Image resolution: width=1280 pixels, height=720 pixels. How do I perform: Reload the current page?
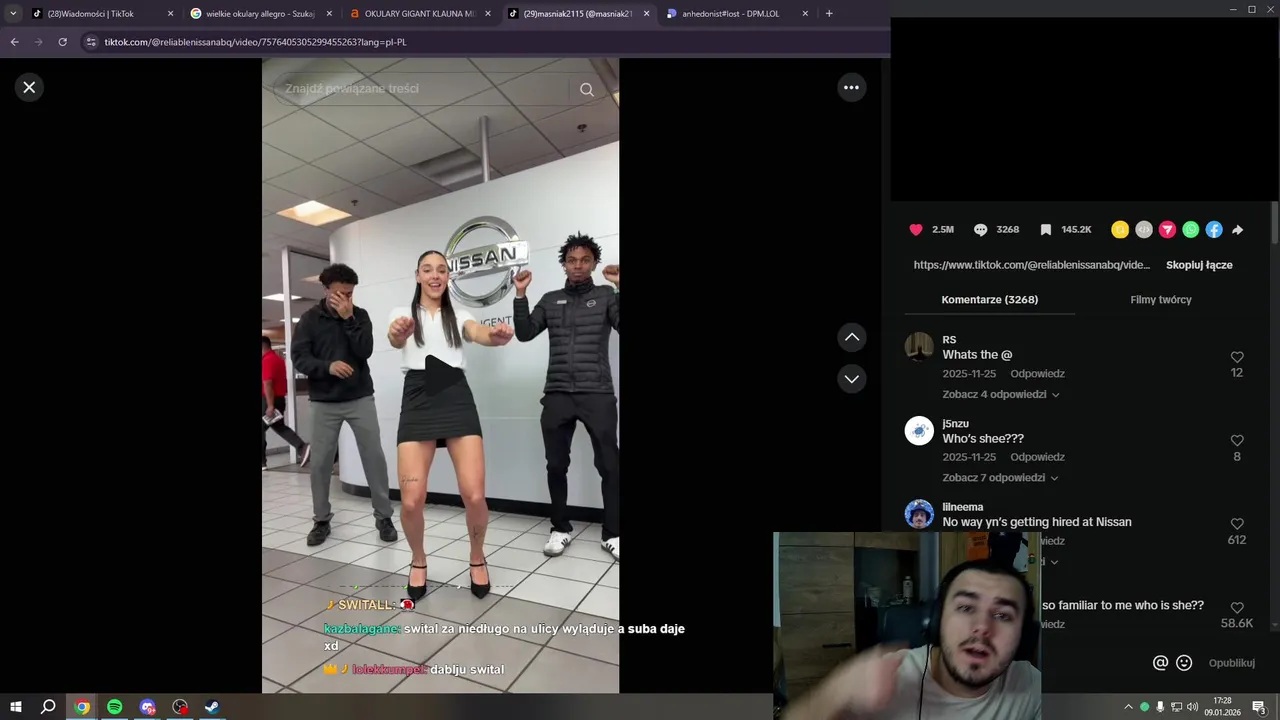tap(62, 42)
